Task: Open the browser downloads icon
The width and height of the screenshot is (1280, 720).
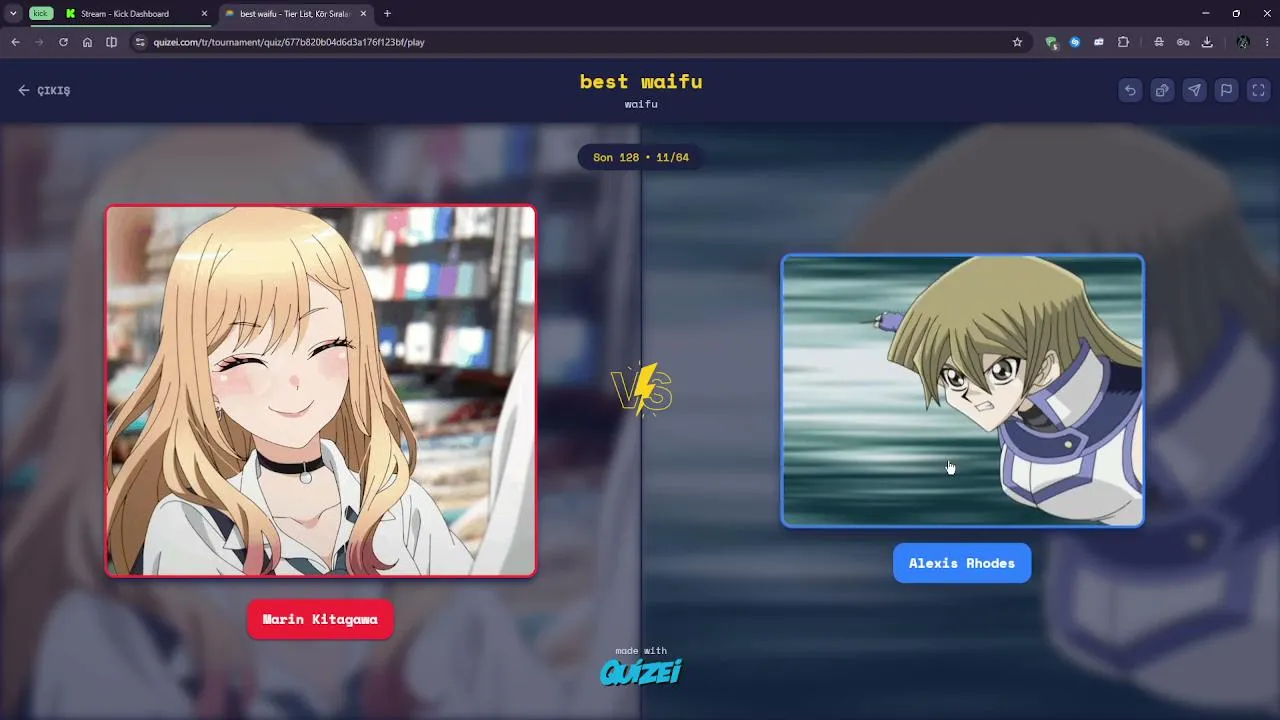Action: click(1207, 42)
